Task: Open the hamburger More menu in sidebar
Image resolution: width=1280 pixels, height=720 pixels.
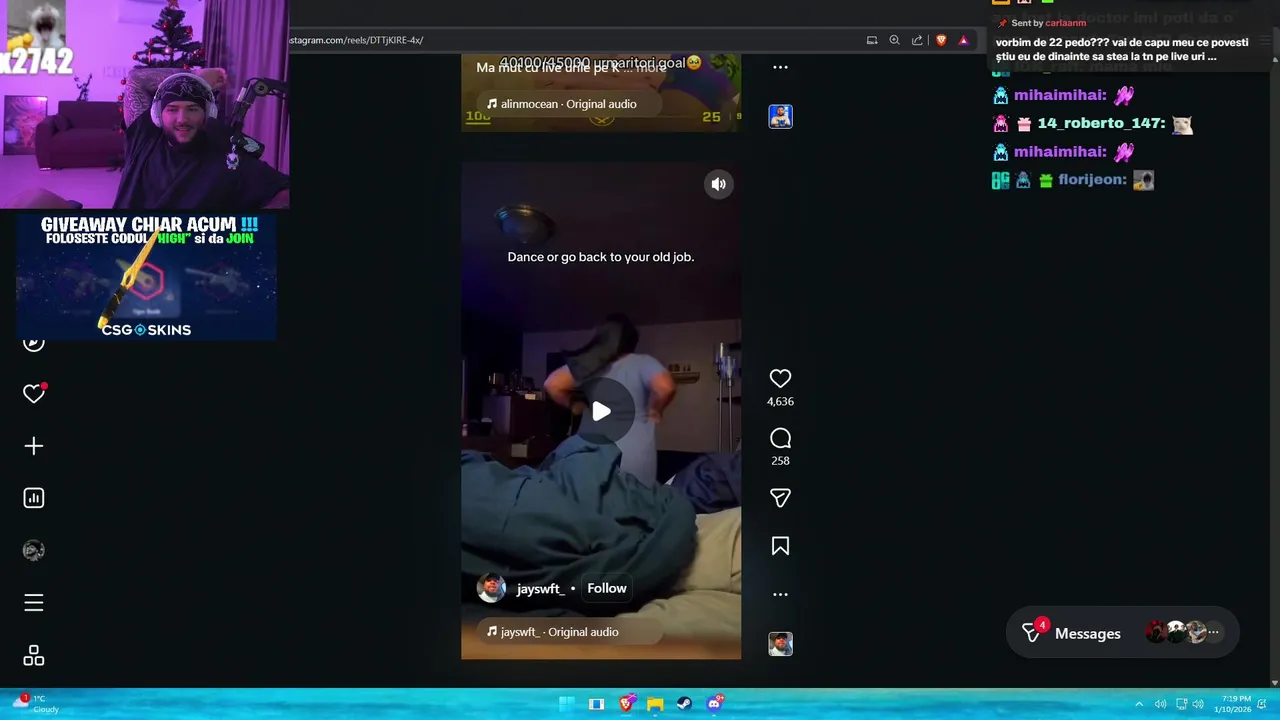Action: 34,603
